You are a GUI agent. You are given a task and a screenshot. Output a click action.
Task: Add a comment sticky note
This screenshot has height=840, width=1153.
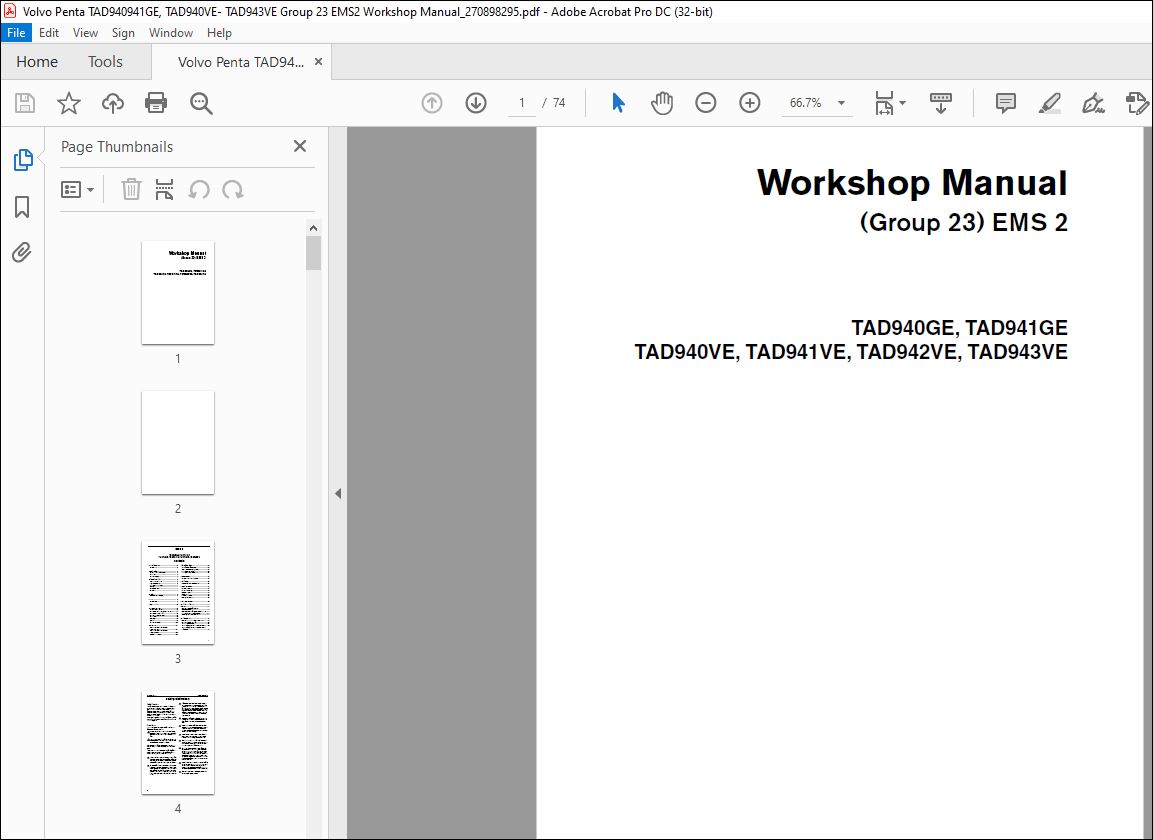coord(1005,103)
